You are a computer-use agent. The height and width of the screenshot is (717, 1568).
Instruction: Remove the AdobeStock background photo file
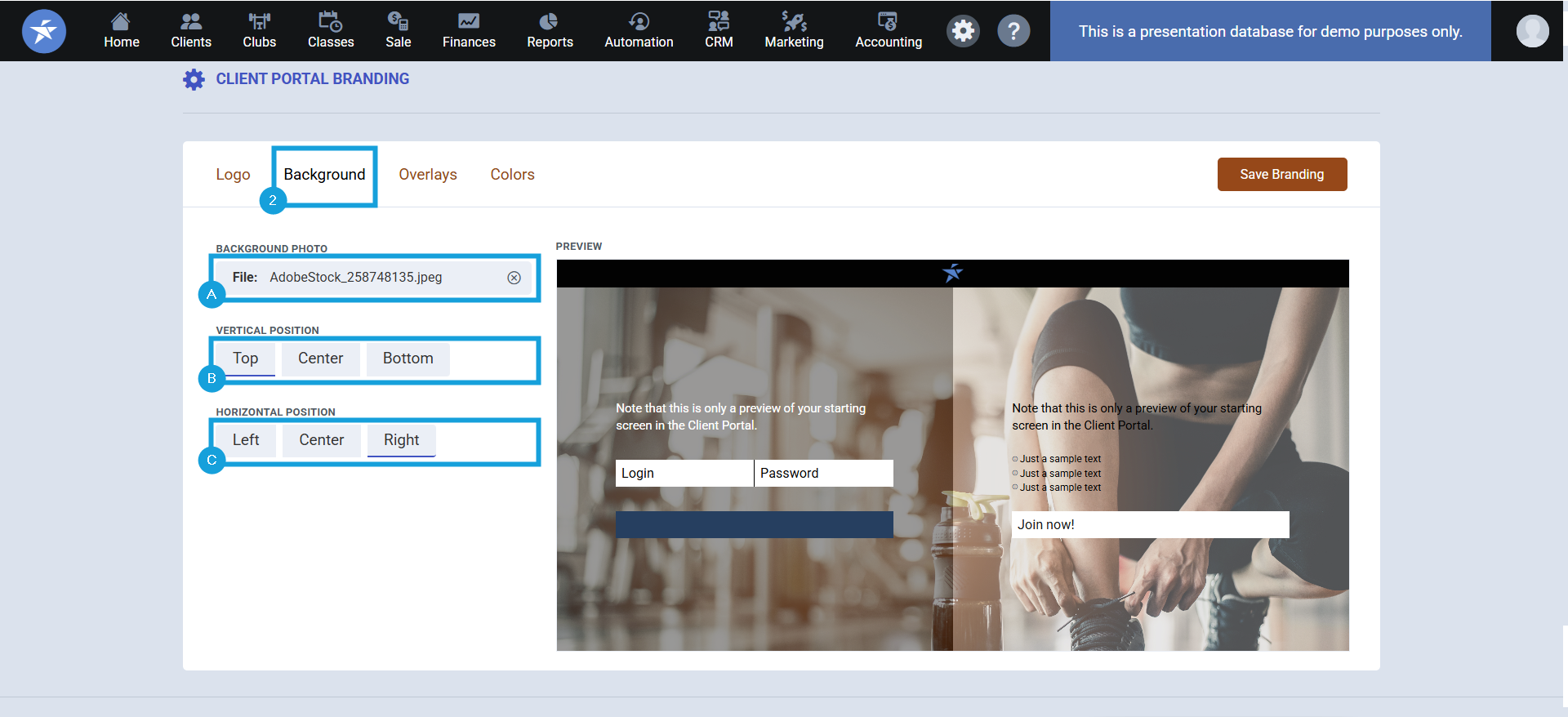pyautogui.click(x=514, y=278)
